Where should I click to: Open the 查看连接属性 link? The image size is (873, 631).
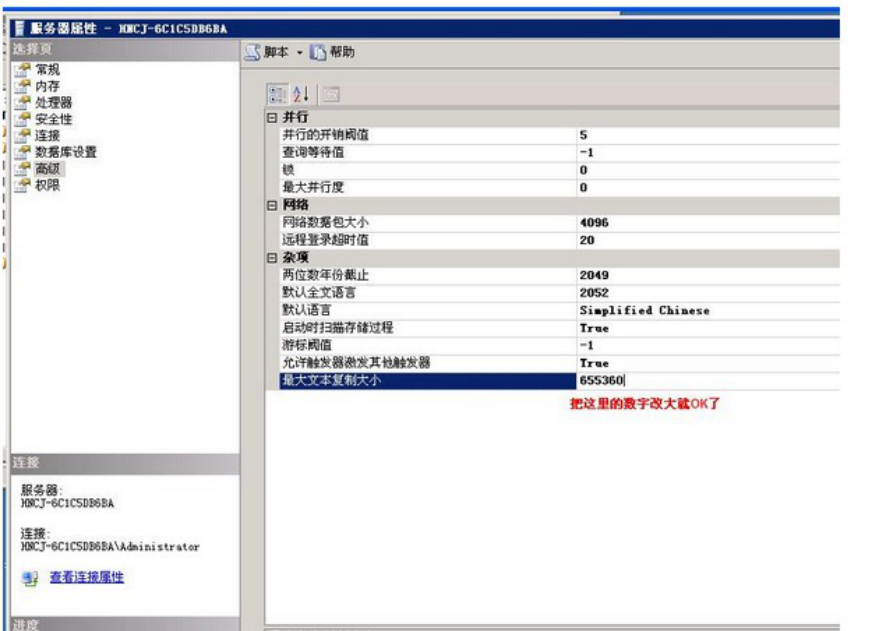tap(86, 578)
